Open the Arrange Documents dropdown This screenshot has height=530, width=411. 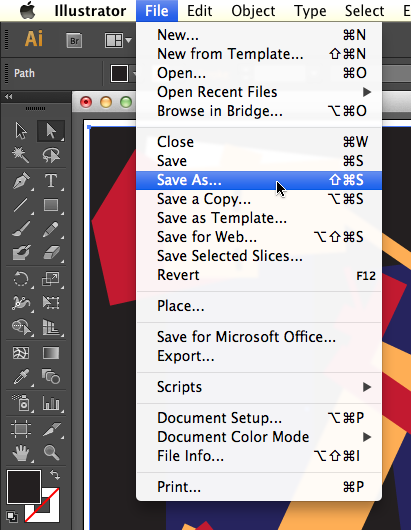118,41
